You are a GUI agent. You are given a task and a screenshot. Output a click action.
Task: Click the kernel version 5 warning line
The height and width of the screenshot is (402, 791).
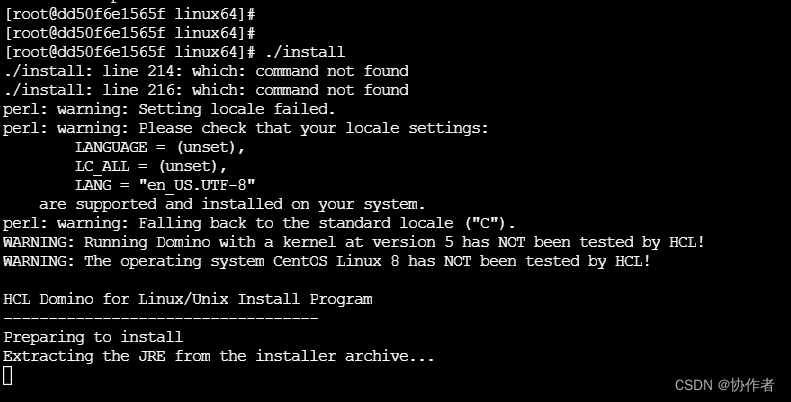coord(354,242)
